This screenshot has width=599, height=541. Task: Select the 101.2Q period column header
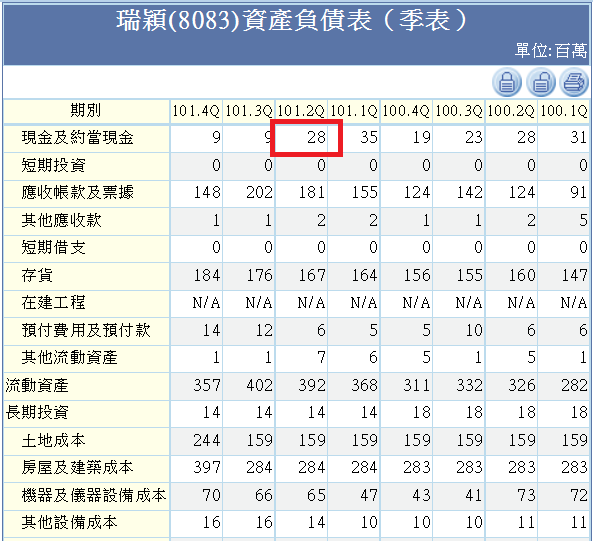coord(301,111)
